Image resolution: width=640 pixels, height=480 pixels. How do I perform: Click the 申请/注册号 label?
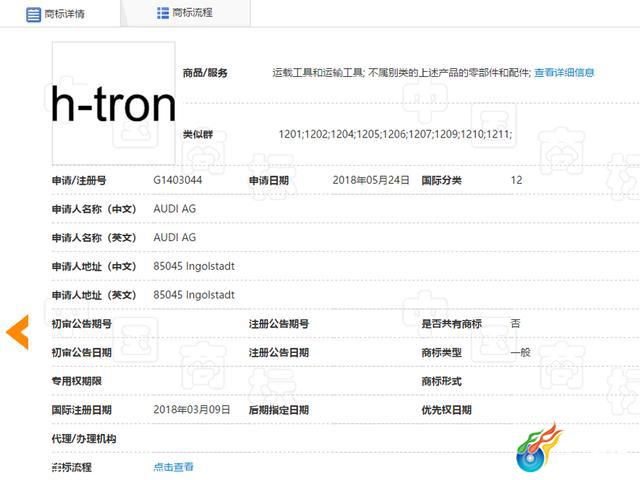click(79, 180)
